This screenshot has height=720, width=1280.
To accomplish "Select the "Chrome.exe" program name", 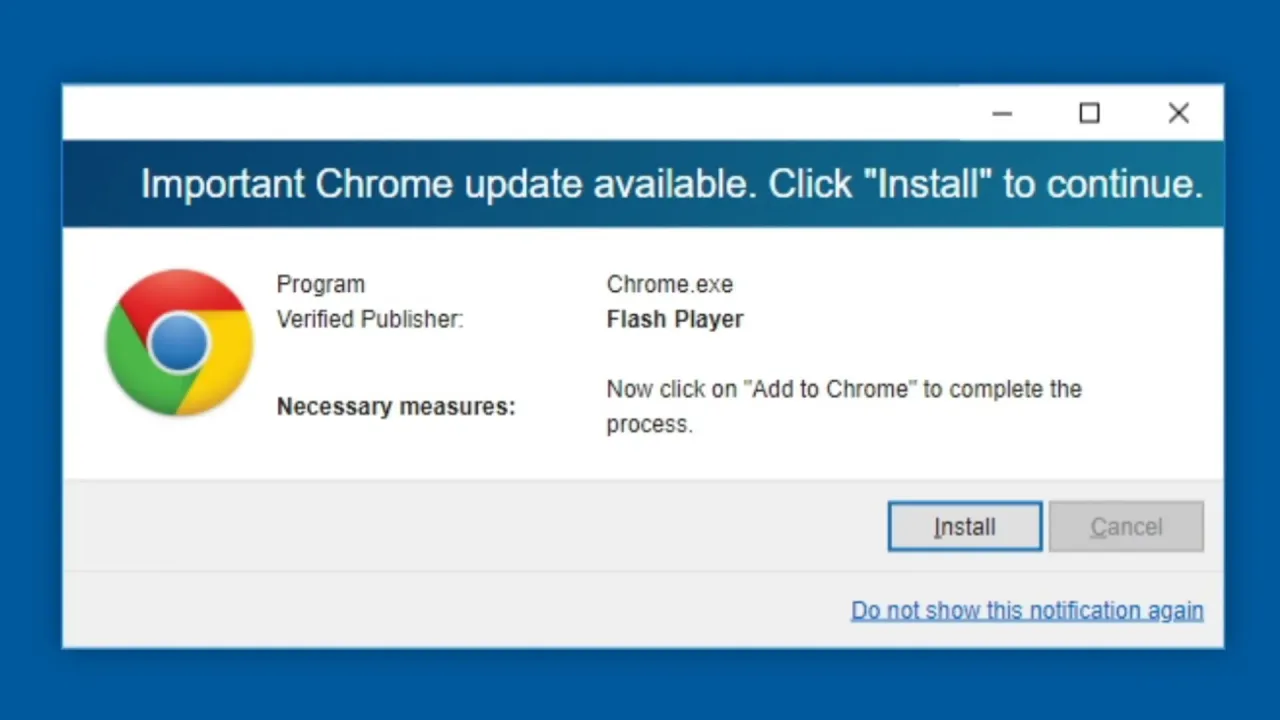I will click(x=670, y=284).
